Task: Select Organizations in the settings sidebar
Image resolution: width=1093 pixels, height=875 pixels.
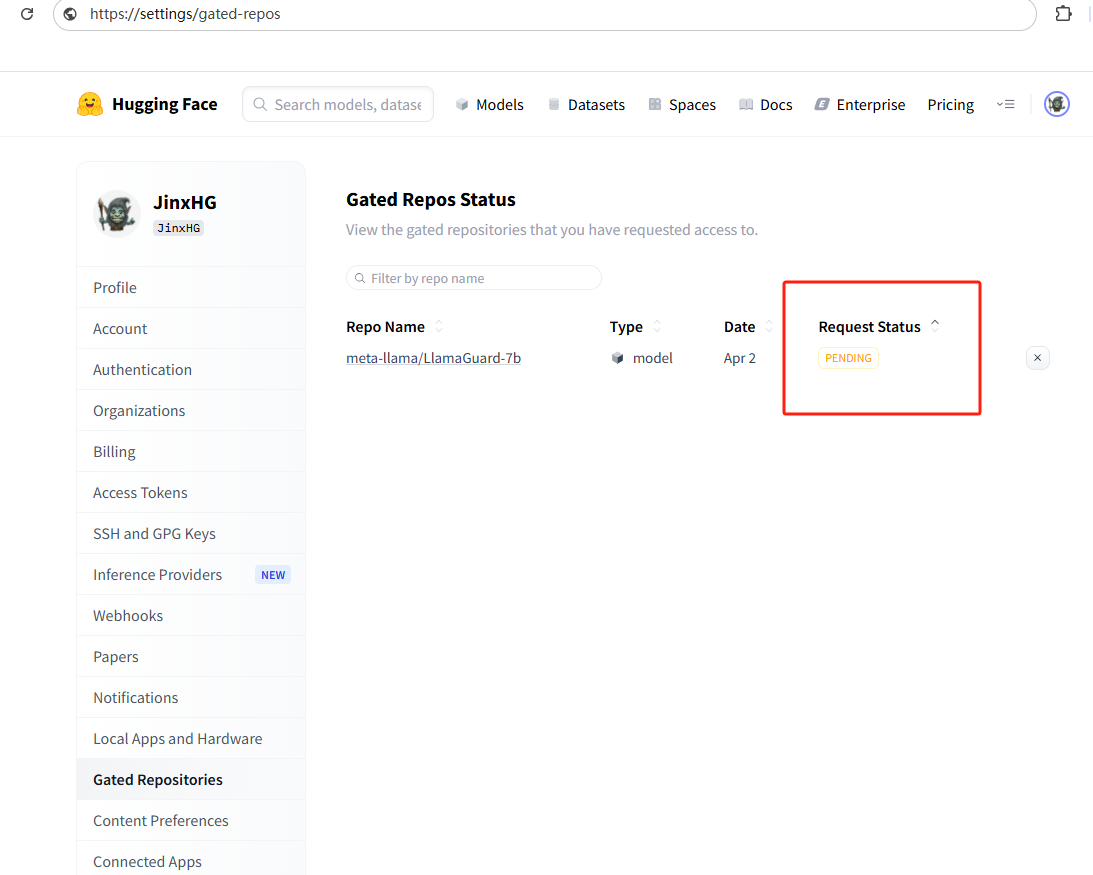Action: [190, 411]
